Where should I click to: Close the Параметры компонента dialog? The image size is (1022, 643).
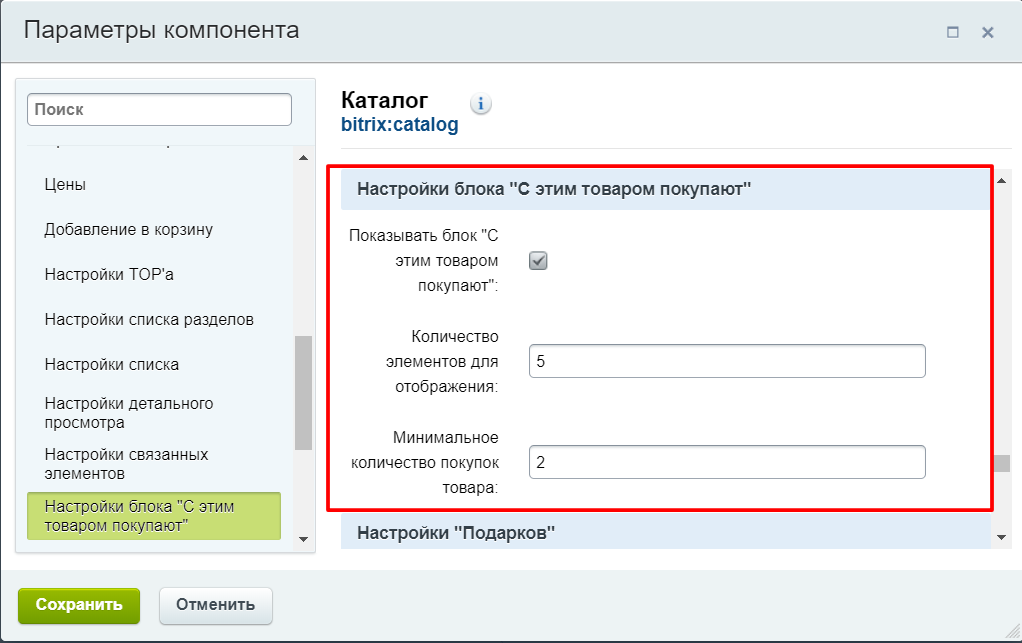coord(987,32)
